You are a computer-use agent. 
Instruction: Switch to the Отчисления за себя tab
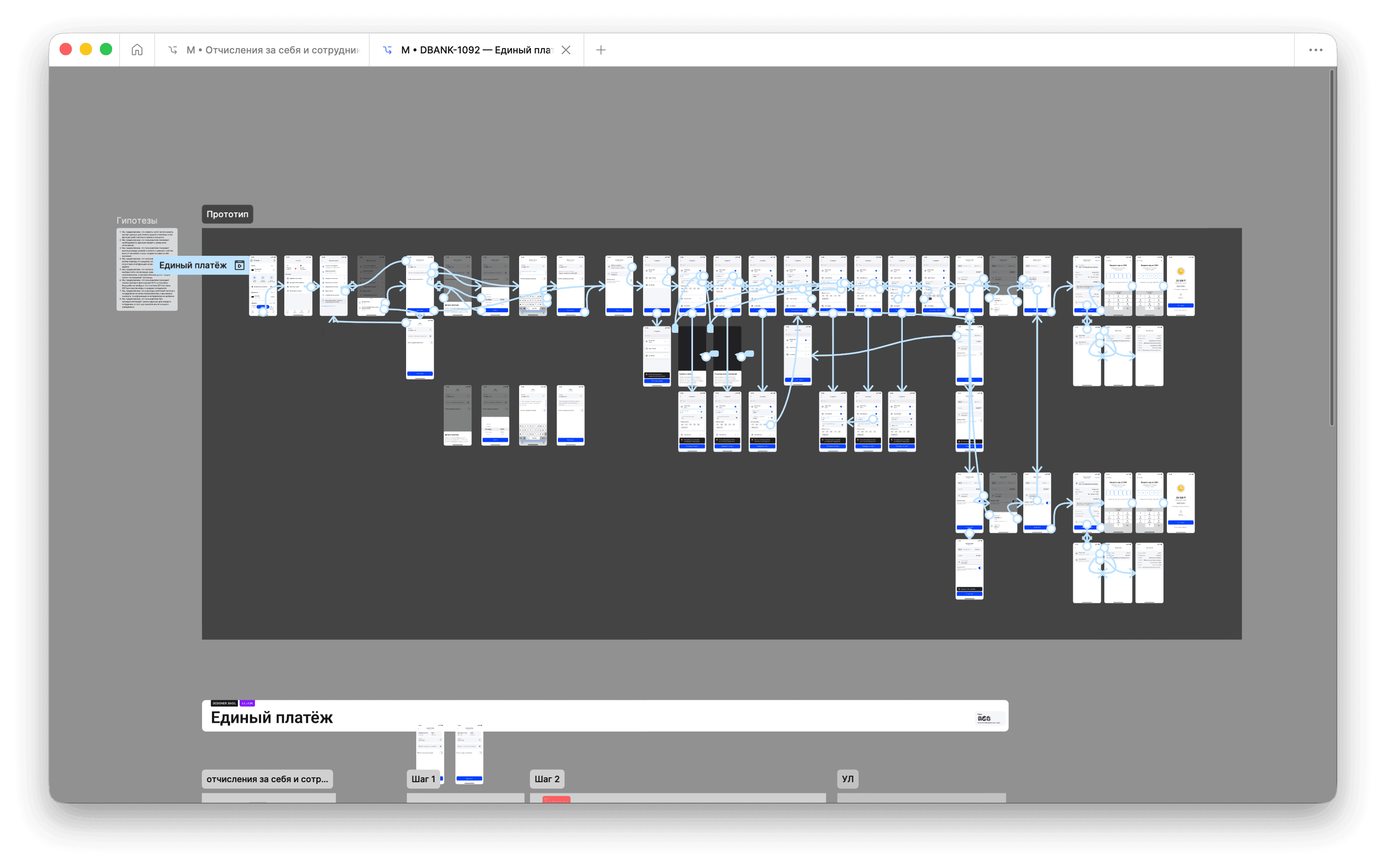pyautogui.click(x=272, y=50)
